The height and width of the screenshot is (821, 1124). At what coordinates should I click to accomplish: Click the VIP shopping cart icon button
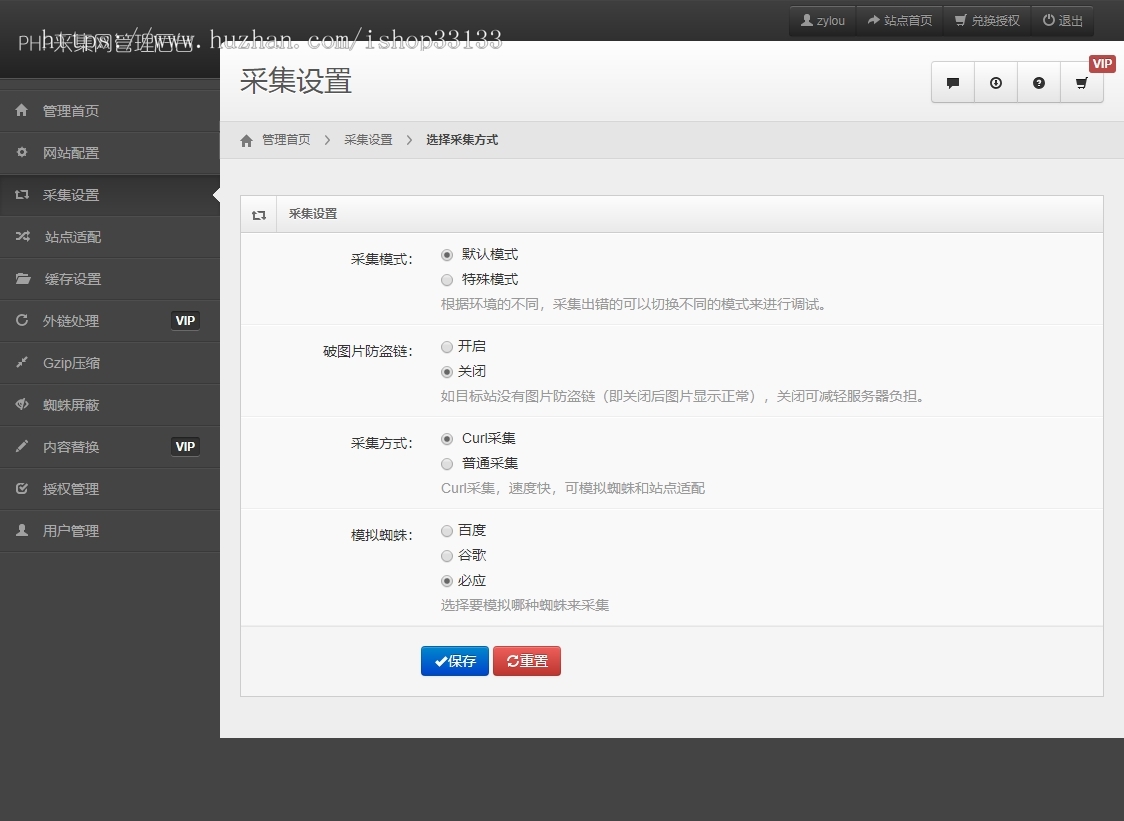tap(1082, 83)
